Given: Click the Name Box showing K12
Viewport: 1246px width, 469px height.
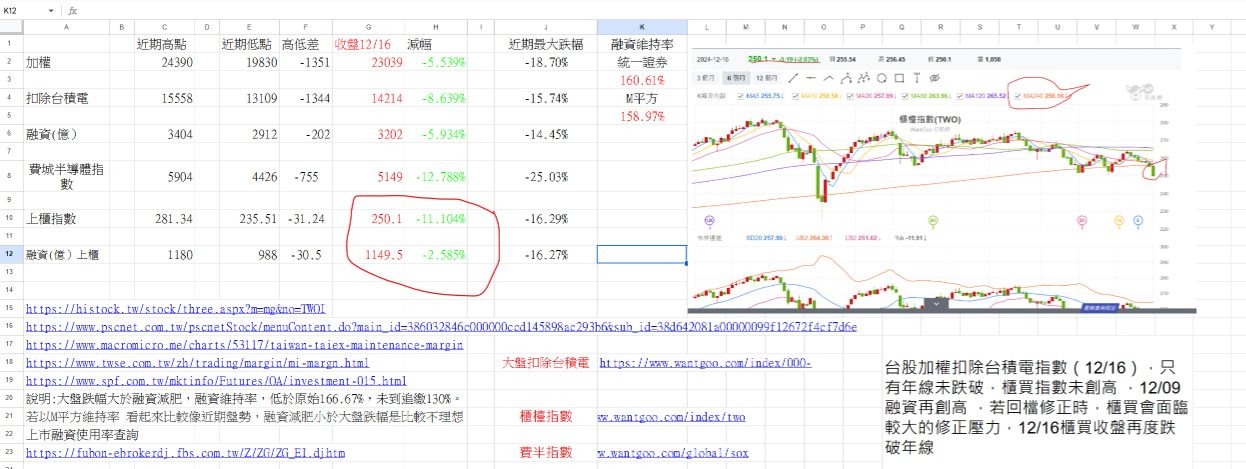Looking at the screenshot, I should click(22, 10).
